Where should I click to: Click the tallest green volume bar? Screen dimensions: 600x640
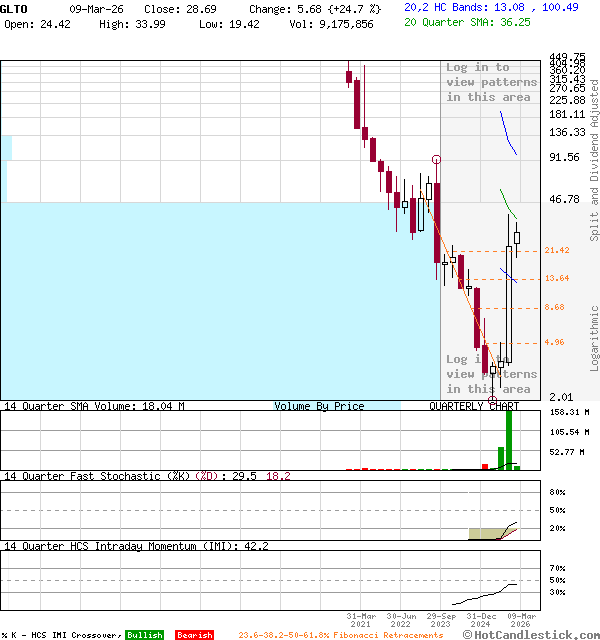click(509, 438)
